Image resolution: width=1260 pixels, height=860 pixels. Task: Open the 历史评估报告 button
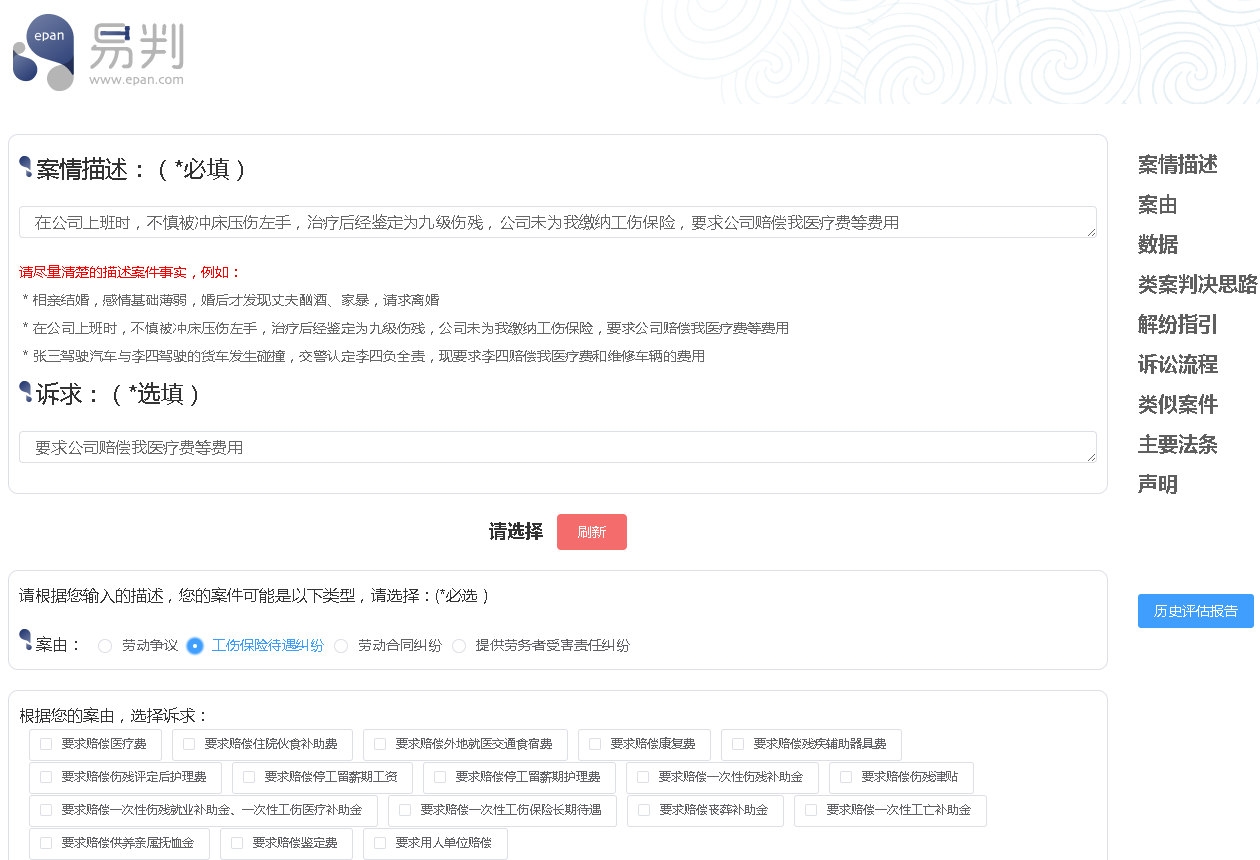(x=1196, y=611)
